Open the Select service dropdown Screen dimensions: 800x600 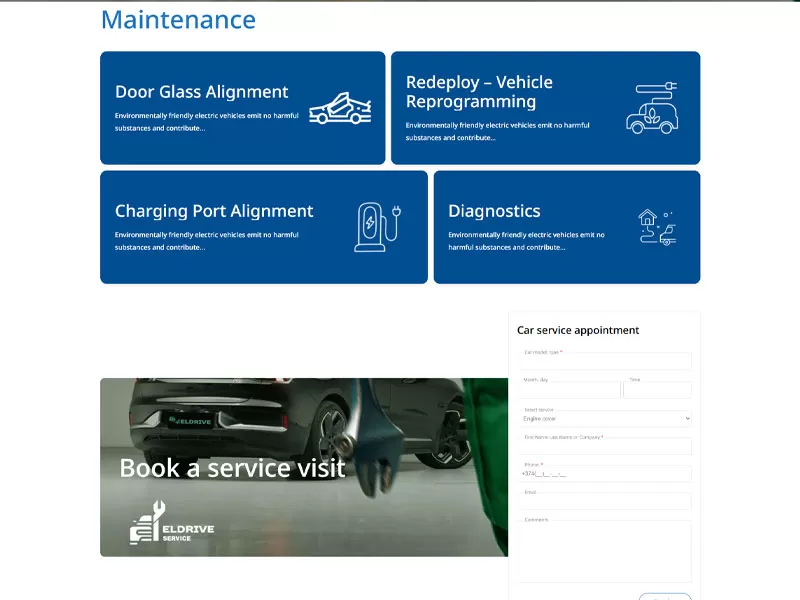tap(605, 419)
